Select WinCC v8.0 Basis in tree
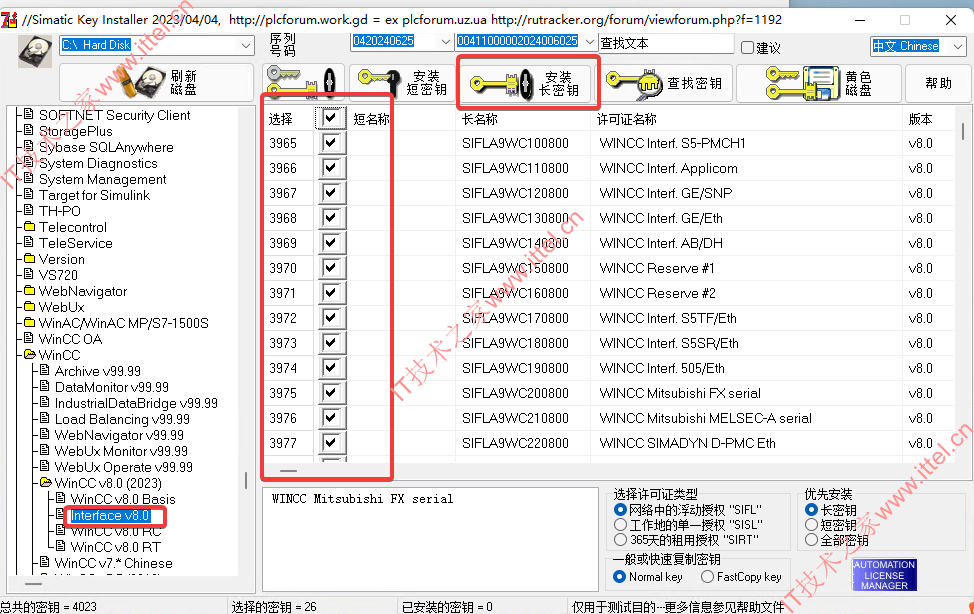Screen dimensions: 974x614 (123, 499)
